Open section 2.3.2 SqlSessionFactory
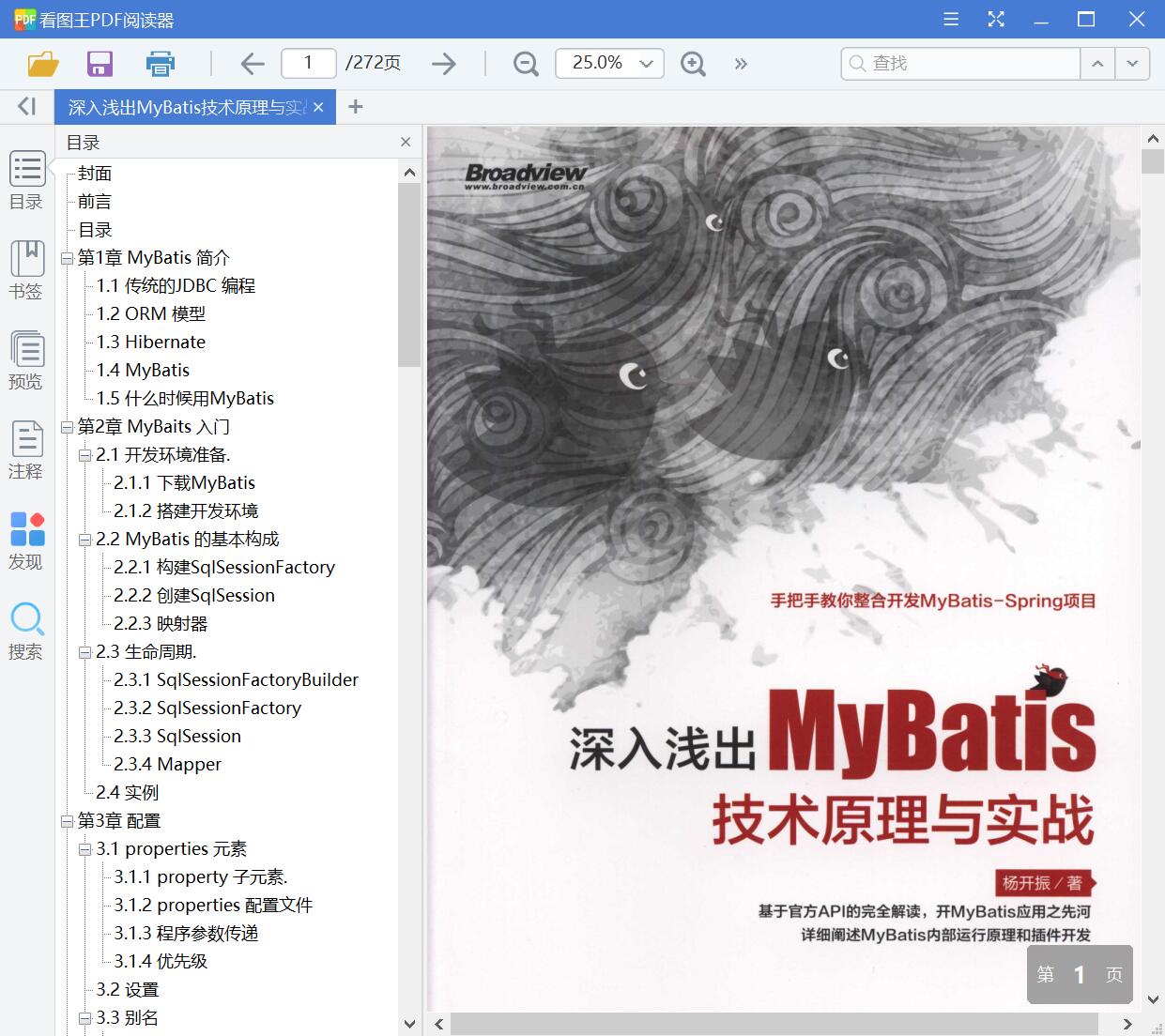The image size is (1165, 1036). click(x=207, y=708)
